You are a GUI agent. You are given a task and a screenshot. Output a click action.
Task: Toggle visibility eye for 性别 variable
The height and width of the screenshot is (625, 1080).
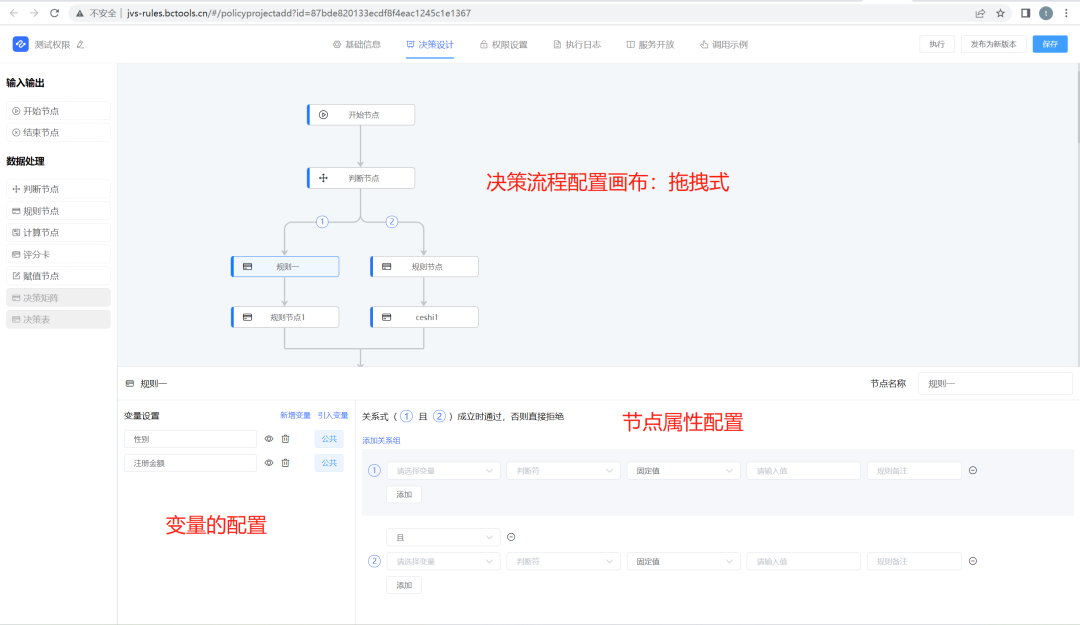267,438
